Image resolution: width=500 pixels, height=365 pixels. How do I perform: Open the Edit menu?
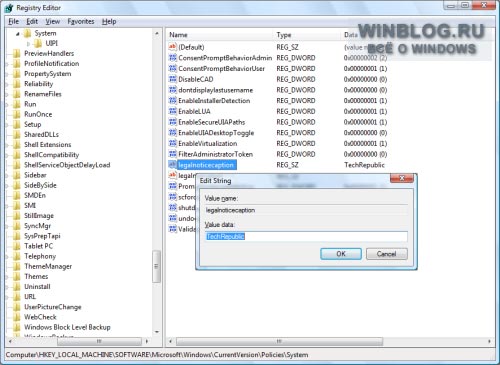click(32, 21)
